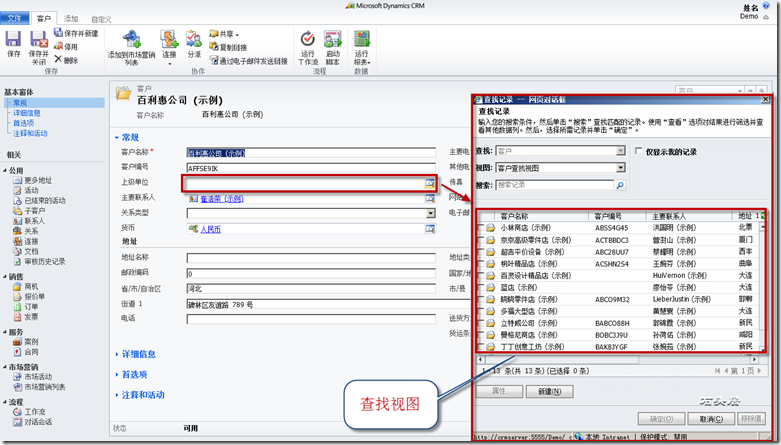781x445 pixels.
Task: Jump to 详细信息 in 基本窗体 navigation
Action: coord(27,113)
